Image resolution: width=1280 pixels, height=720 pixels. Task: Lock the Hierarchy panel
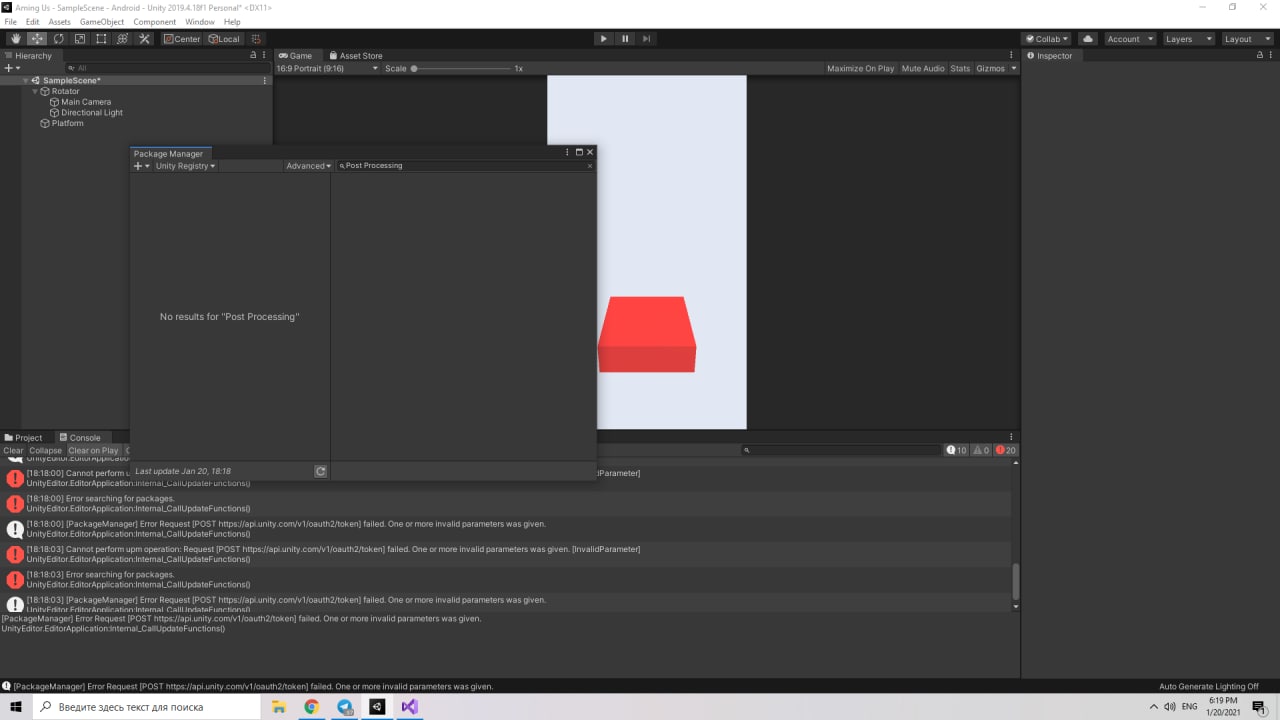[x=253, y=55]
